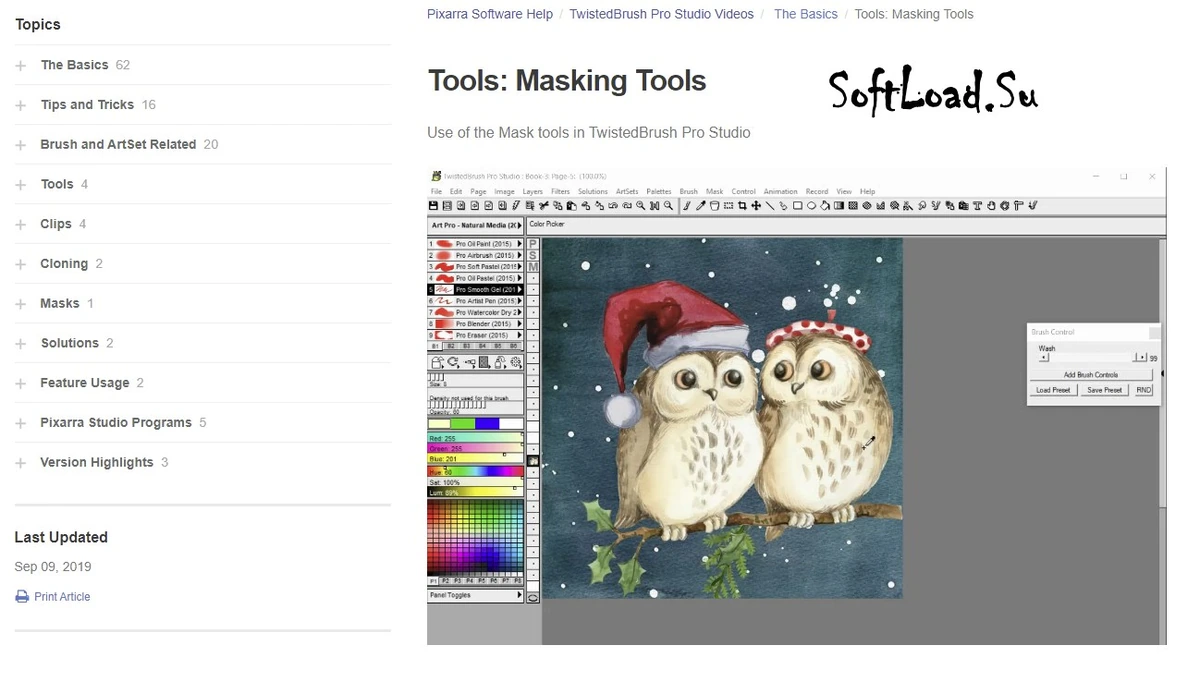The height and width of the screenshot is (682, 1200).
Task: Open the Panel Toggles flyout arrow
Action: tap(519, 596)
